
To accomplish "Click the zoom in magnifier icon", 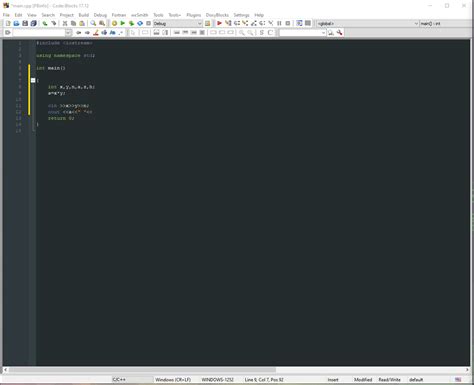I will tap(242, 33).
